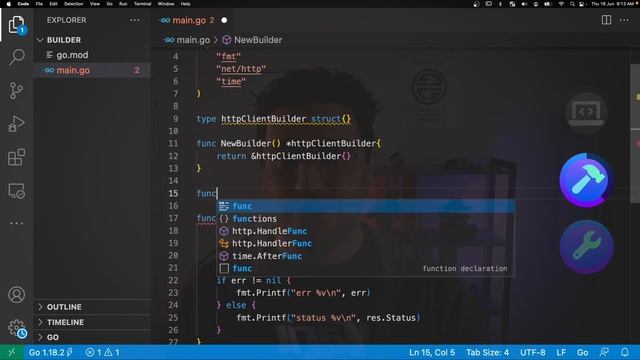Open the Manage settings gear icon

[x=16, y=328]
